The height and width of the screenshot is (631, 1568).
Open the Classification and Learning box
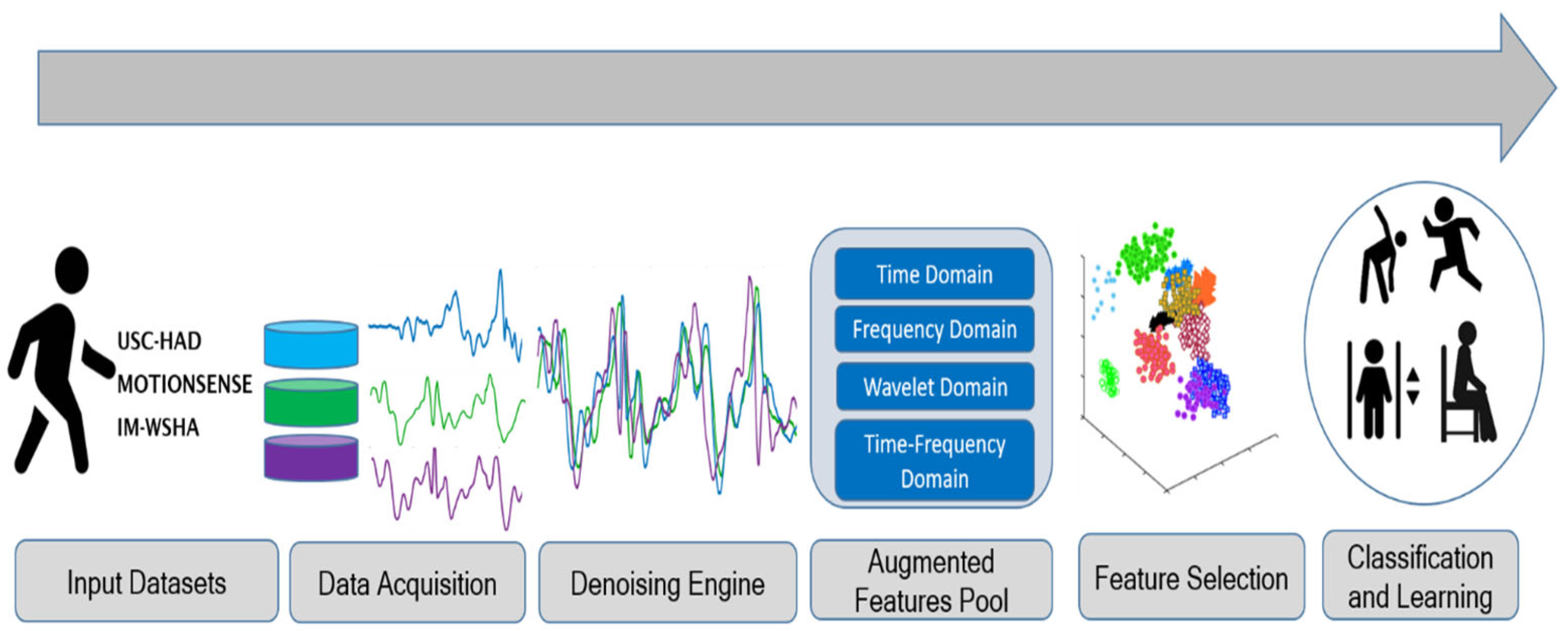point(1419,576)
